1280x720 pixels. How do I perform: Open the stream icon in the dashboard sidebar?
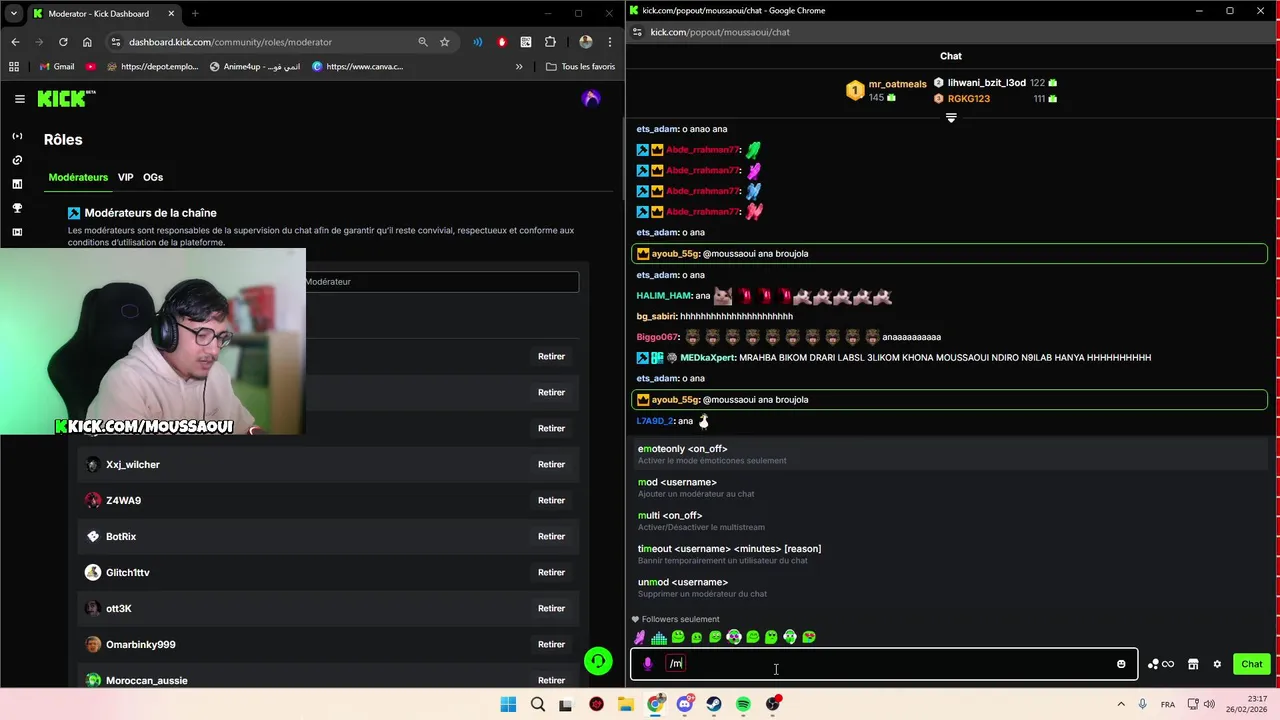(17, 136)
